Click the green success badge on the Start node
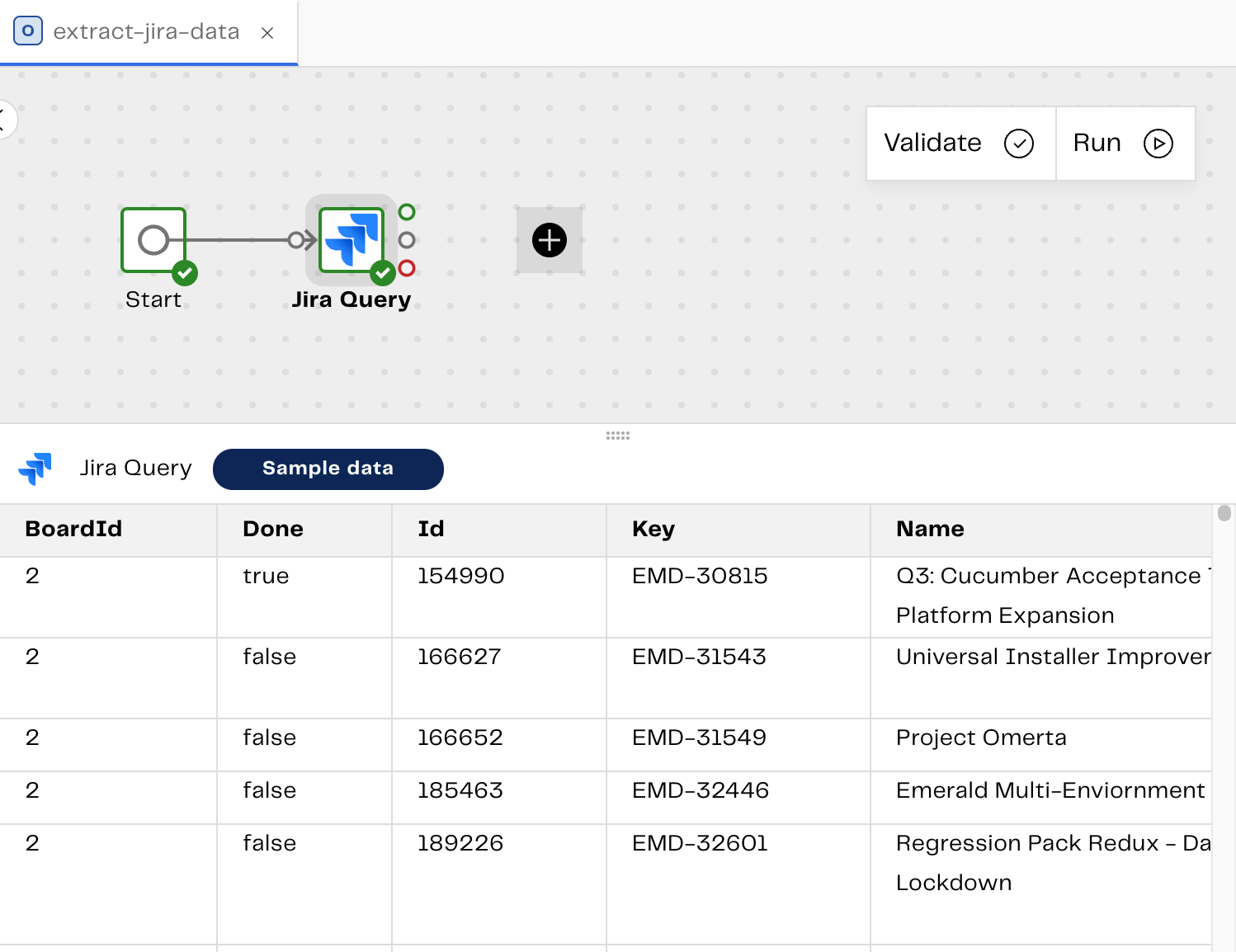 tap(184, 272)
